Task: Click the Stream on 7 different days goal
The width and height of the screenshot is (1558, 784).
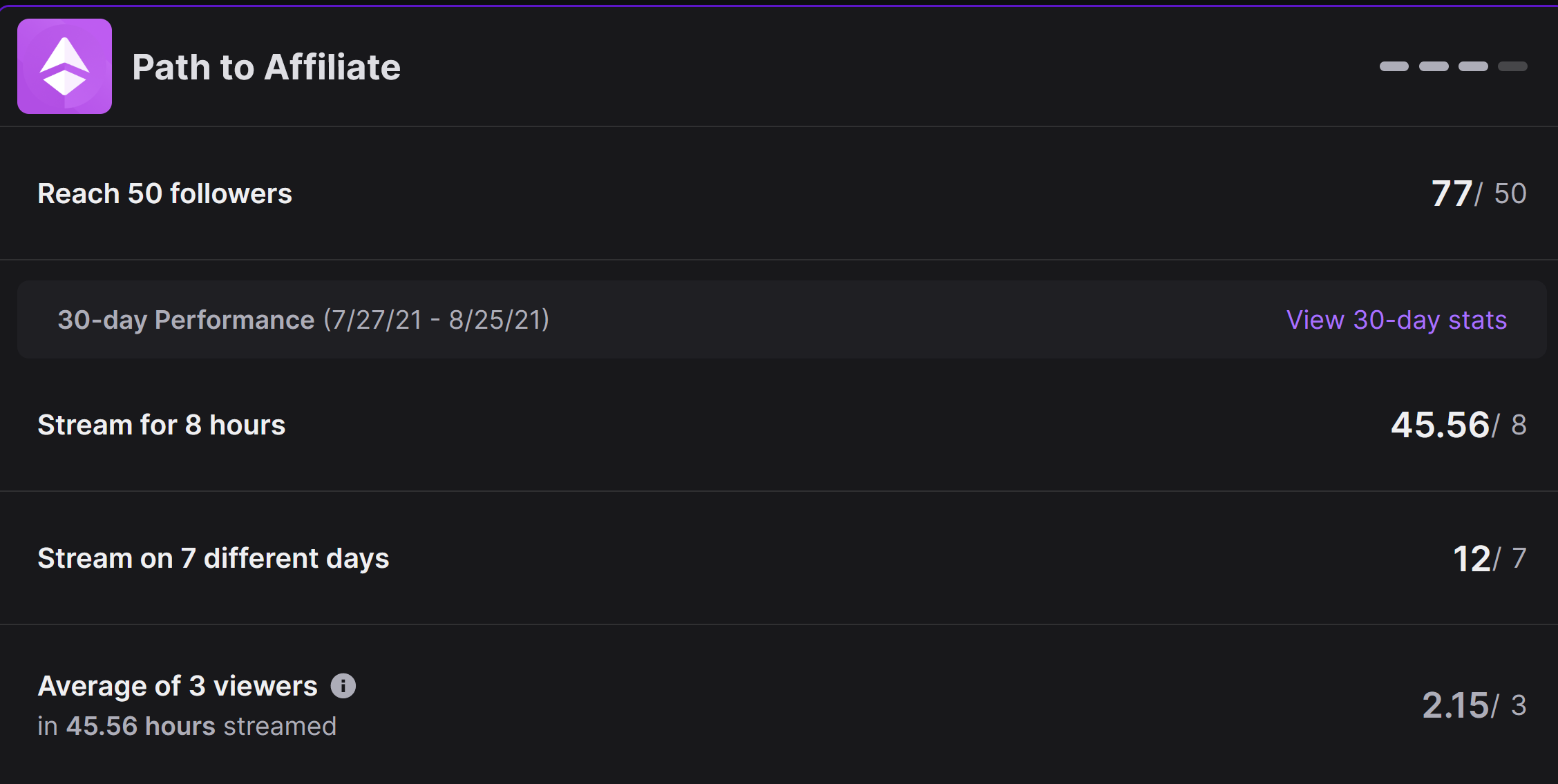Action: (x=213, y=558)
